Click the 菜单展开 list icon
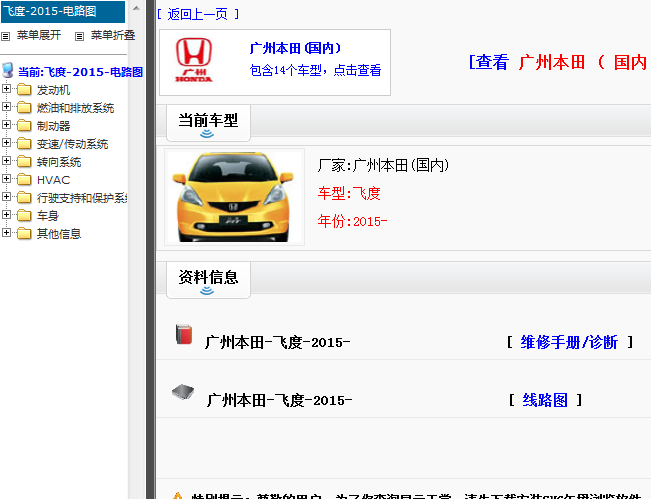Screen dimensions: 651x499 5,37
